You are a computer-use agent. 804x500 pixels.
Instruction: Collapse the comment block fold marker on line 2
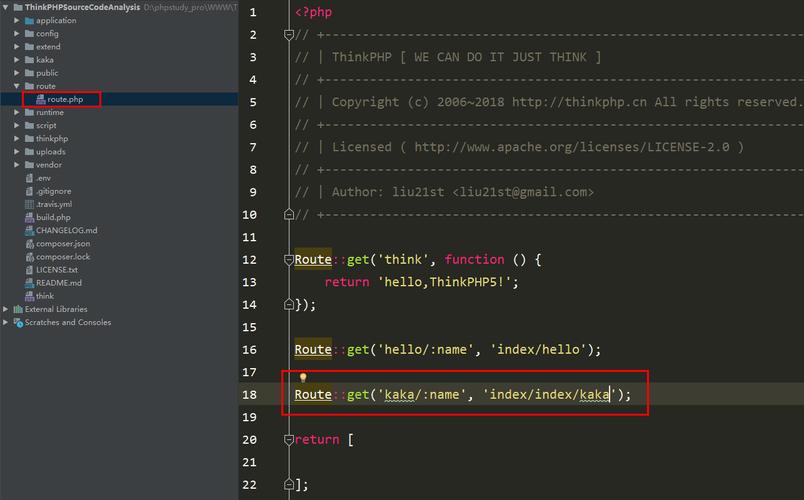tap(289, 35)
